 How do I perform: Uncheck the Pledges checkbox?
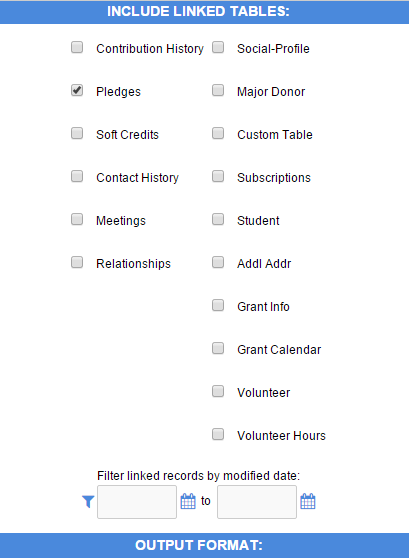[77, 90]
